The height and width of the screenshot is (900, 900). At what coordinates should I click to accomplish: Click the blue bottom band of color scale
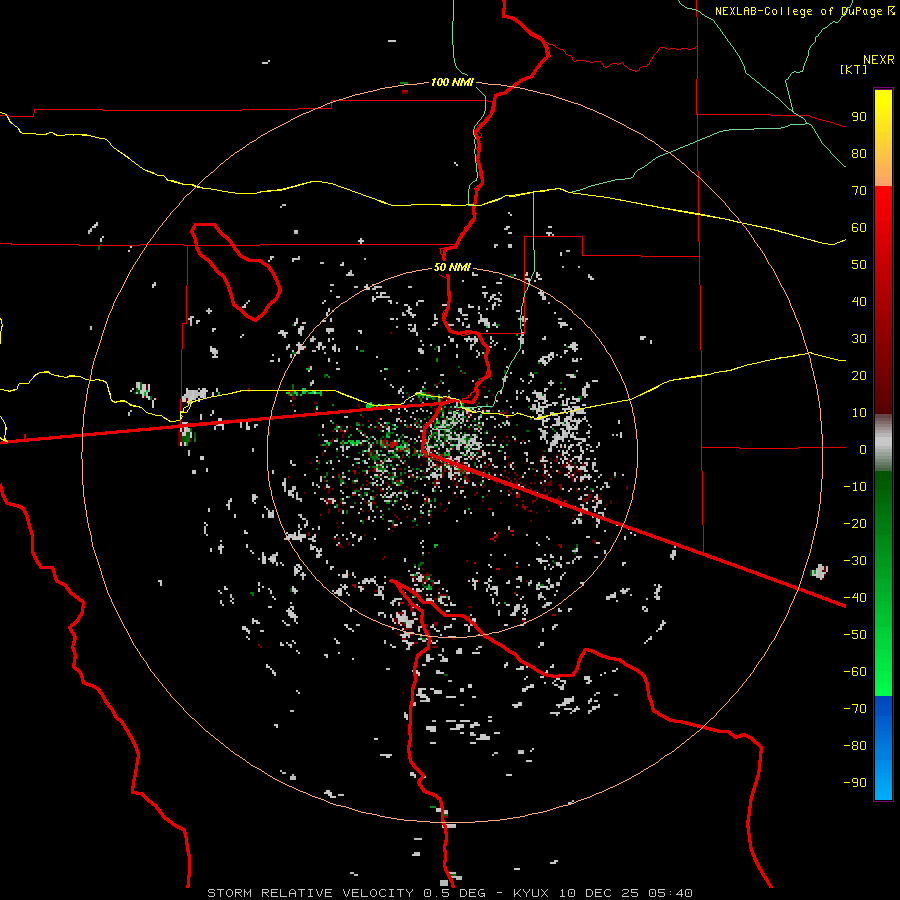(x=883, y=748)
